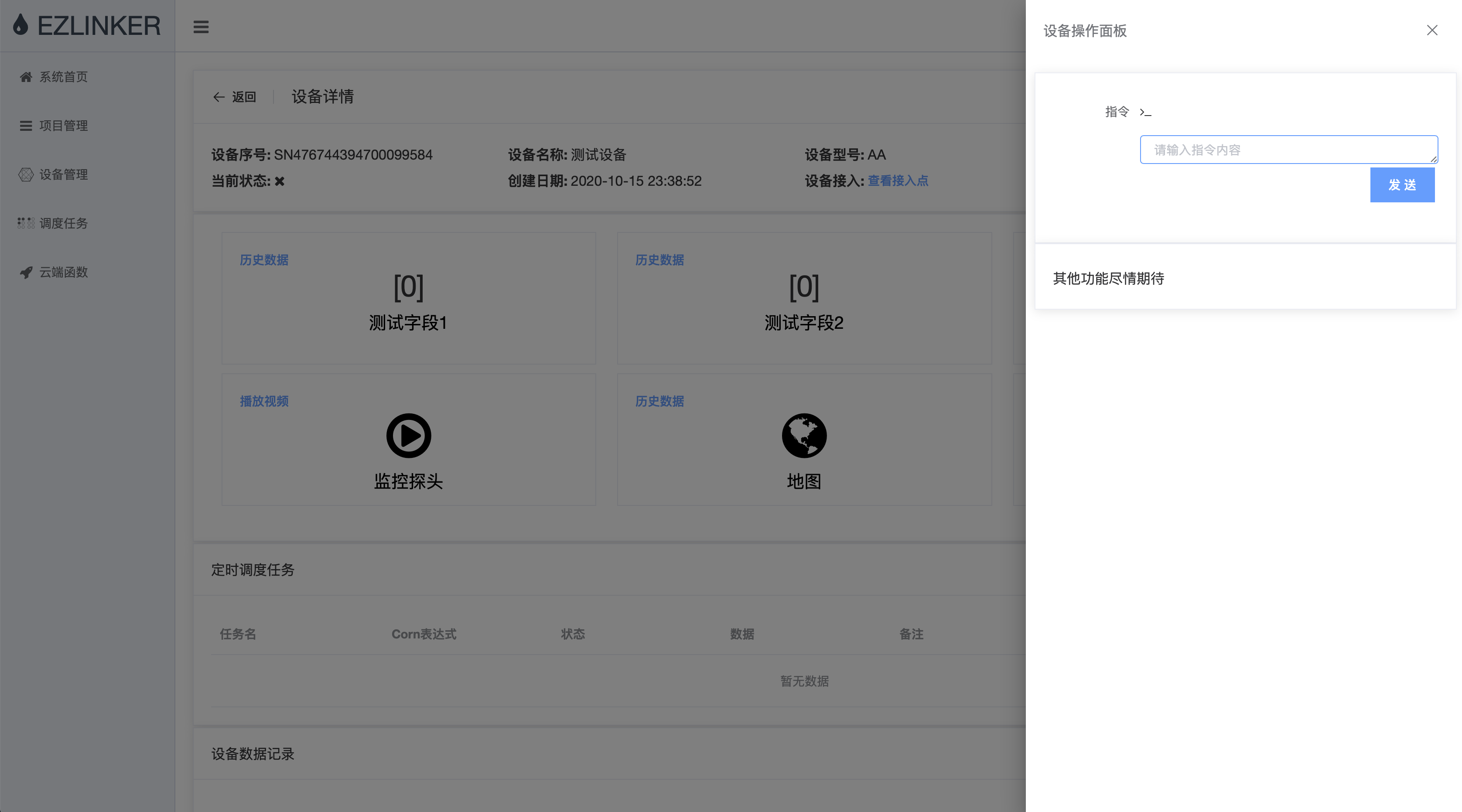Open 项目管理 in the sidebar
This screenshot has height=812, width=1462.
tap(64, 126)
